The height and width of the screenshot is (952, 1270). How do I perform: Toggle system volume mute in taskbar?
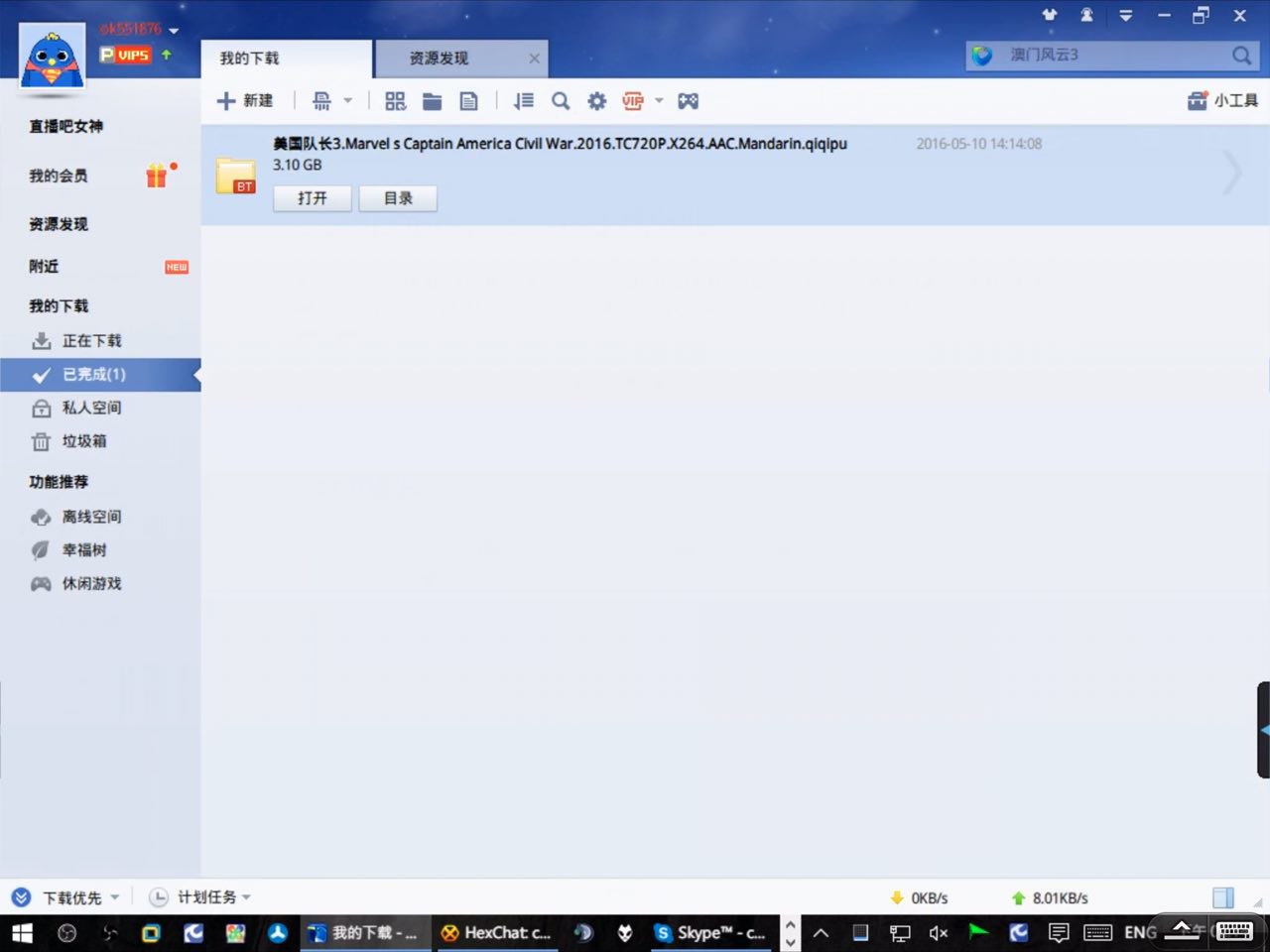pos(938,932)
